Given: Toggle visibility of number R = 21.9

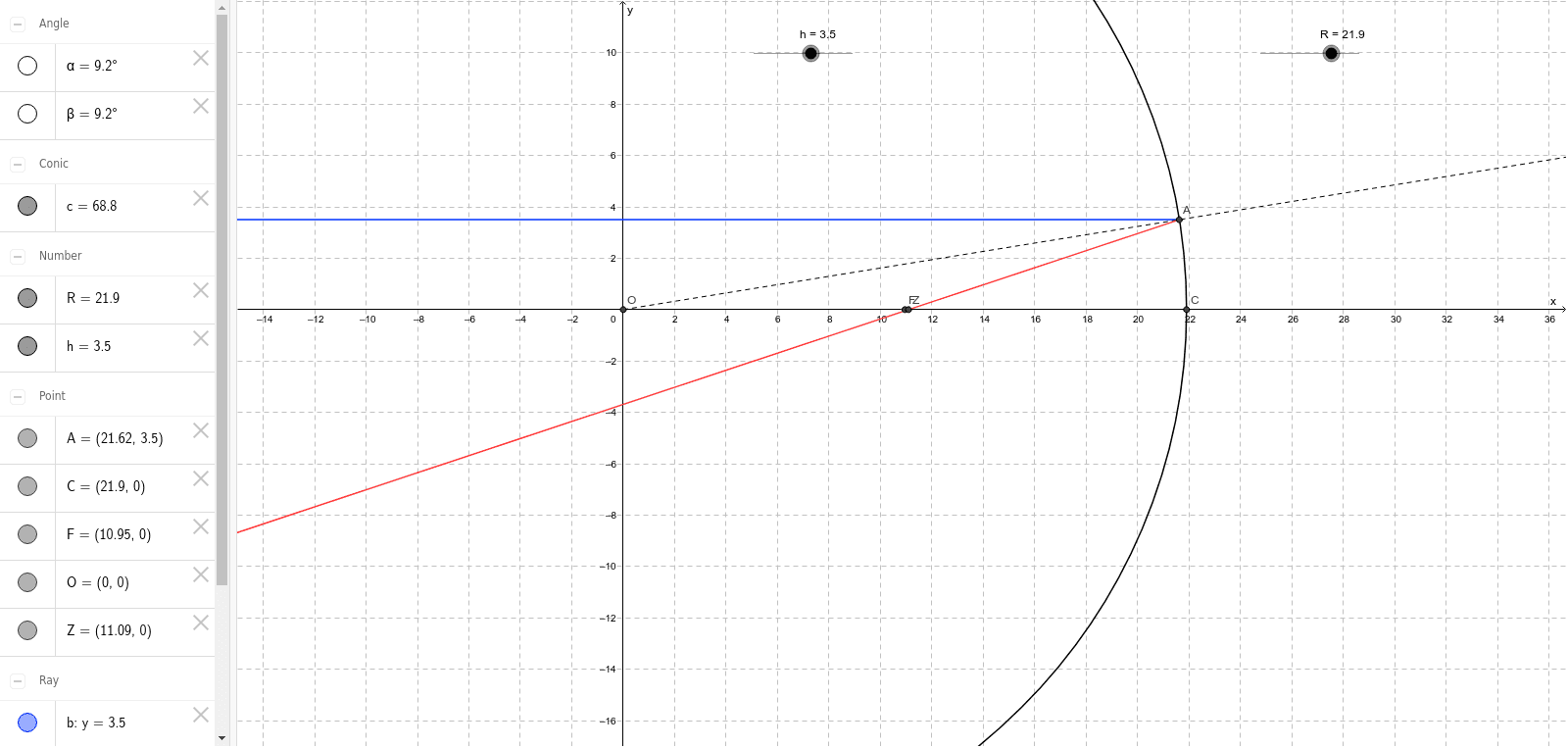Looking at the screenshot, I should (x=27, y=298).
